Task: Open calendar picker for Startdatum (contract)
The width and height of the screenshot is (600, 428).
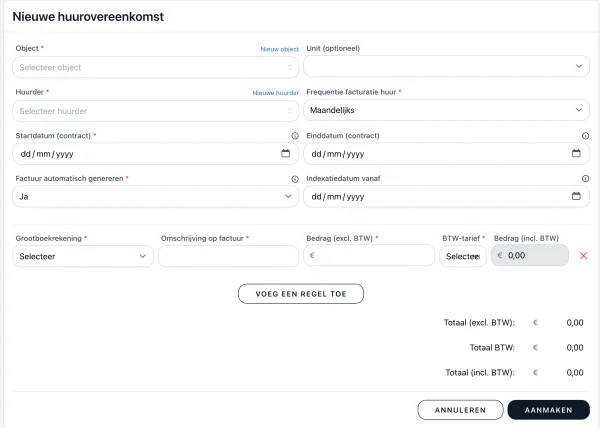Action: click(x=285, y=154)
